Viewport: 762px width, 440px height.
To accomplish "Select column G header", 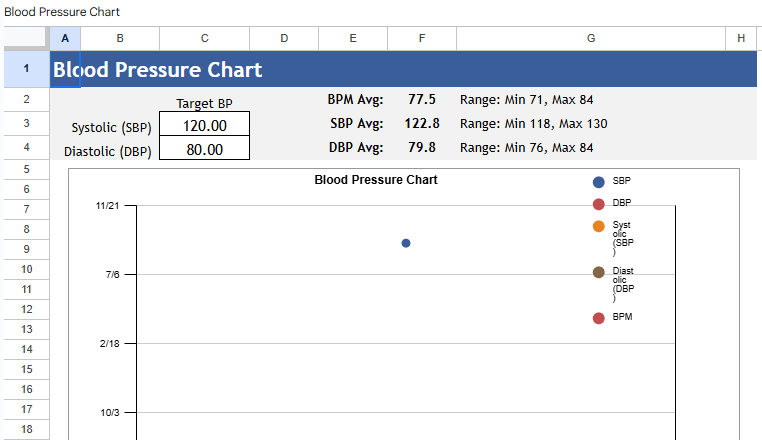I will pyautogui.click(x=590, y=38).
